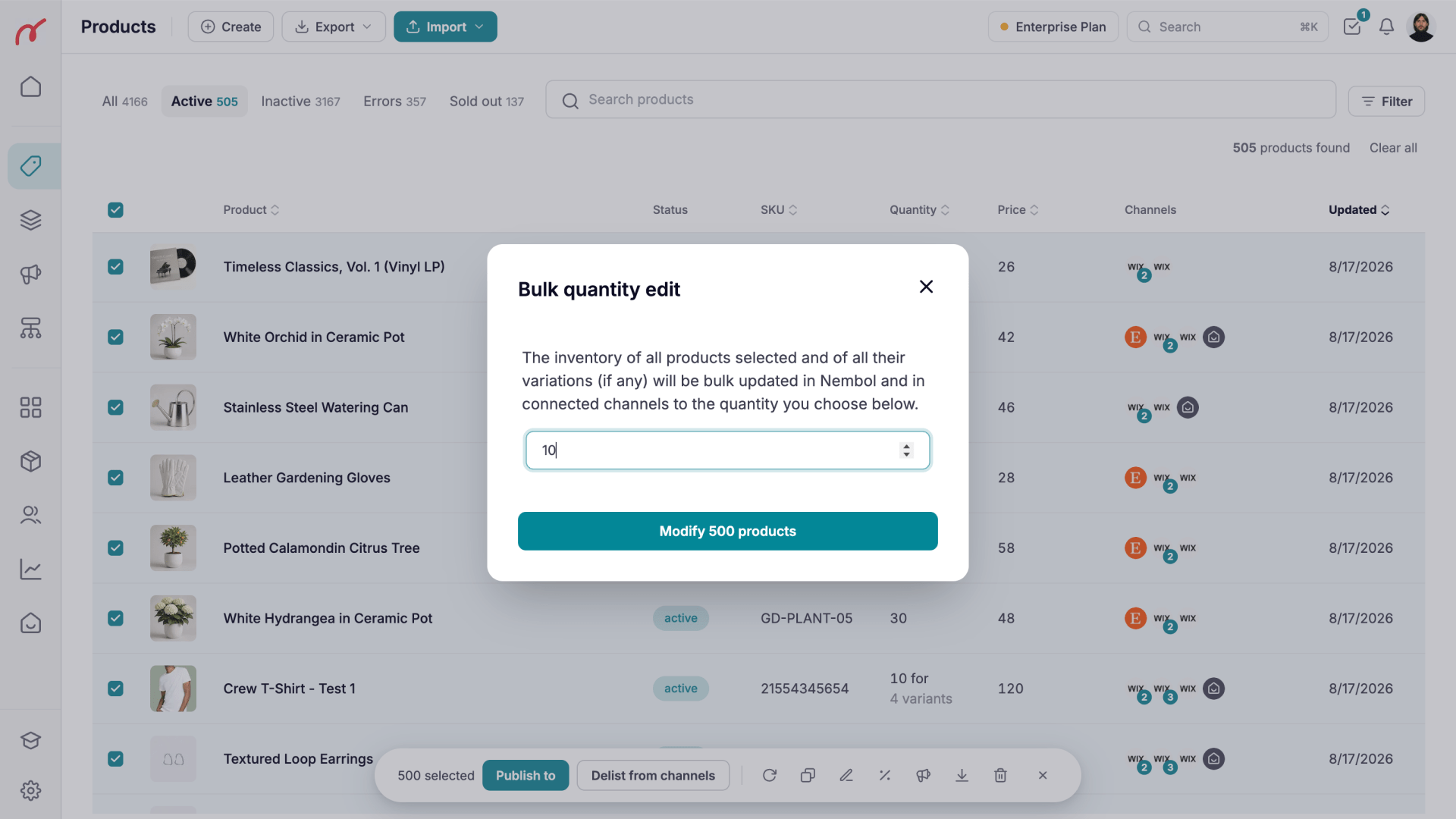Switch to the Inactive 3167 tab

pyautogui.click(x=300, y=102)
